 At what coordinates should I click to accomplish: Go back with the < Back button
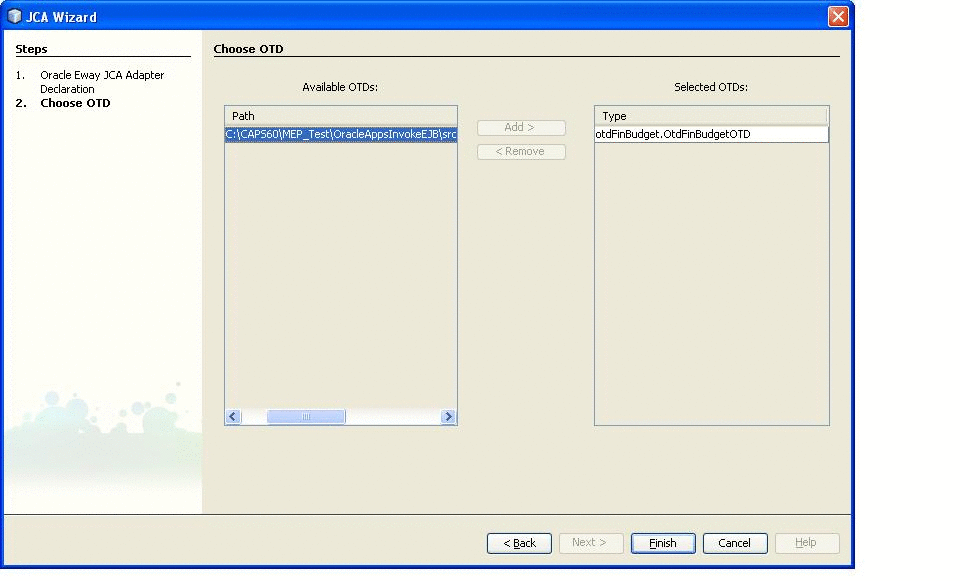[519, 543]
